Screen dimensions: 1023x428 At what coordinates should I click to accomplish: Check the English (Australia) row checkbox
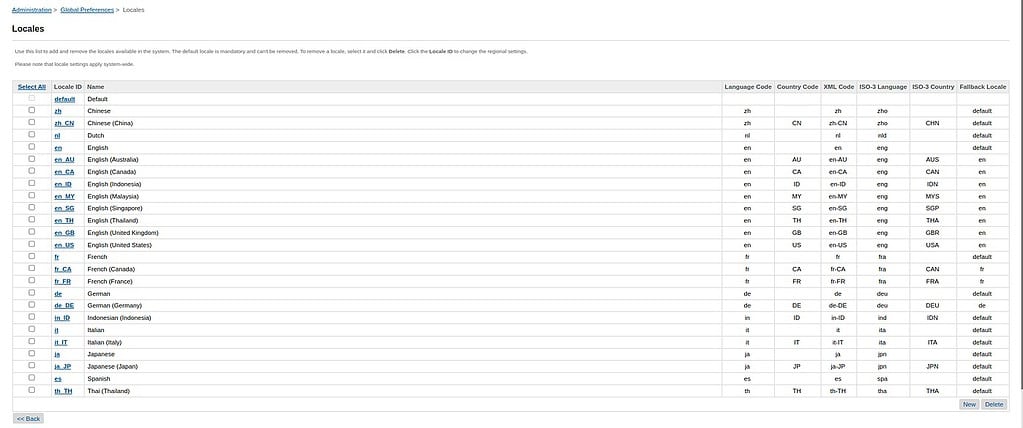(x=31, y=159)
